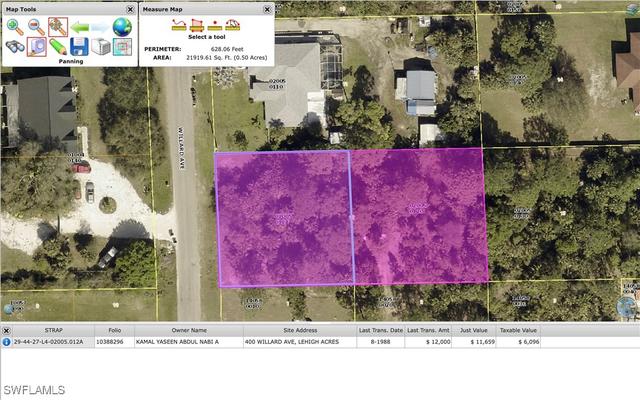Choose the freehand measure tool

(x=233, y=24)
